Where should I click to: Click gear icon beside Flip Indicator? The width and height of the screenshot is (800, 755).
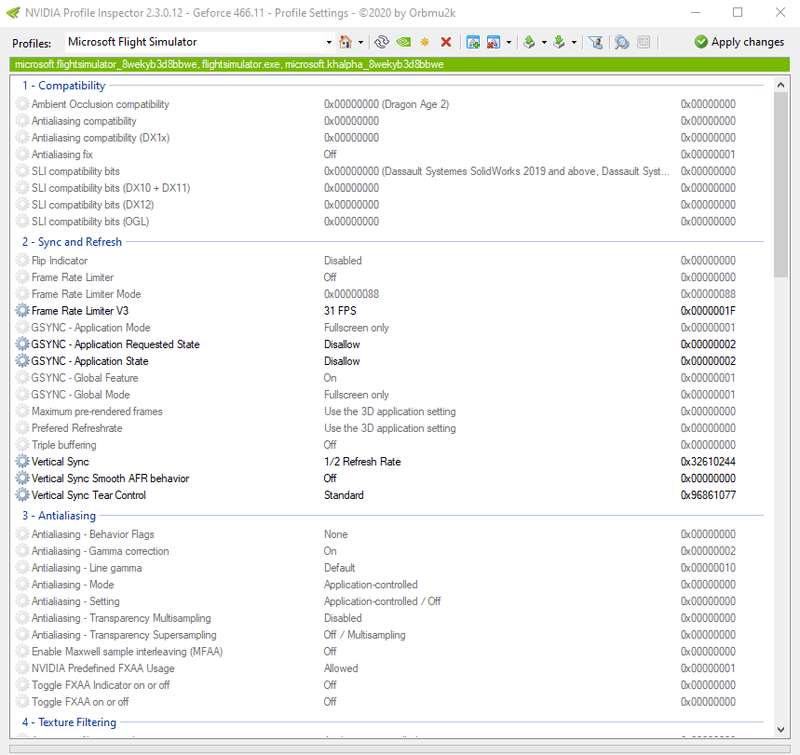[x=22, y=261]
